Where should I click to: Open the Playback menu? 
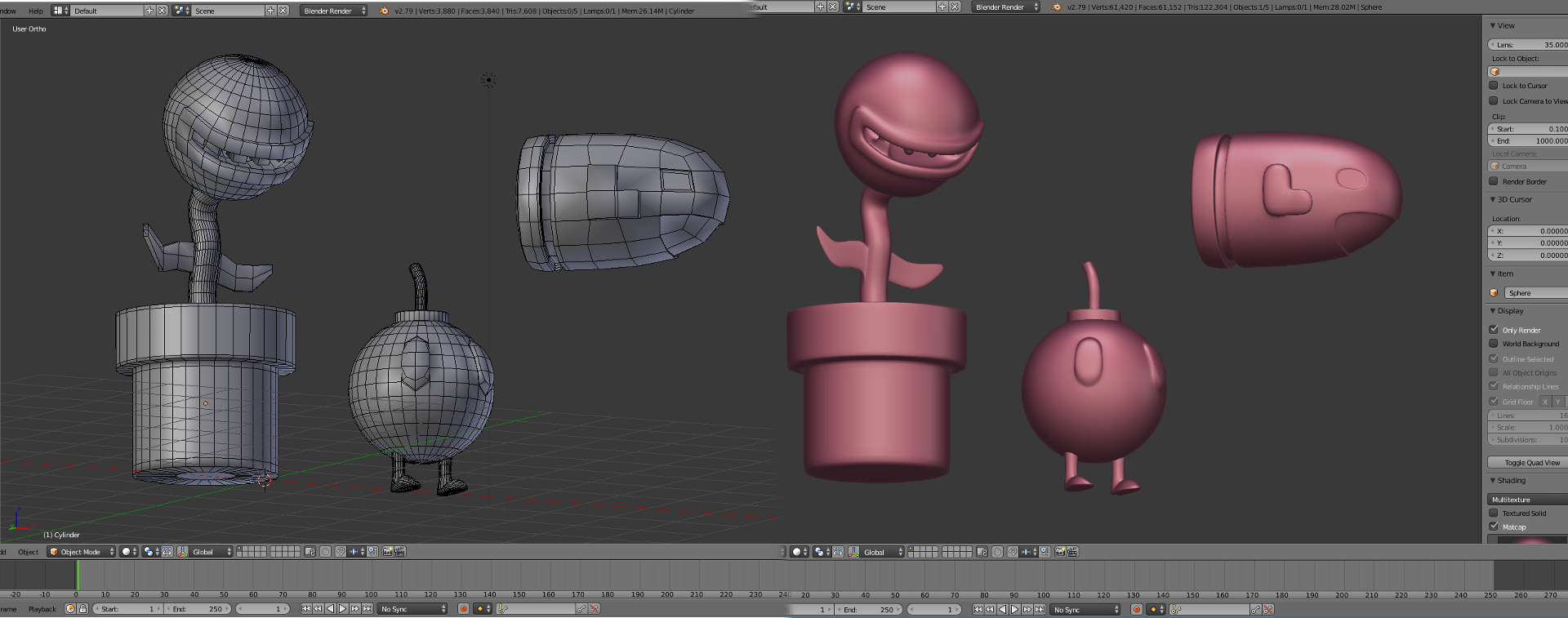point(42,609)
